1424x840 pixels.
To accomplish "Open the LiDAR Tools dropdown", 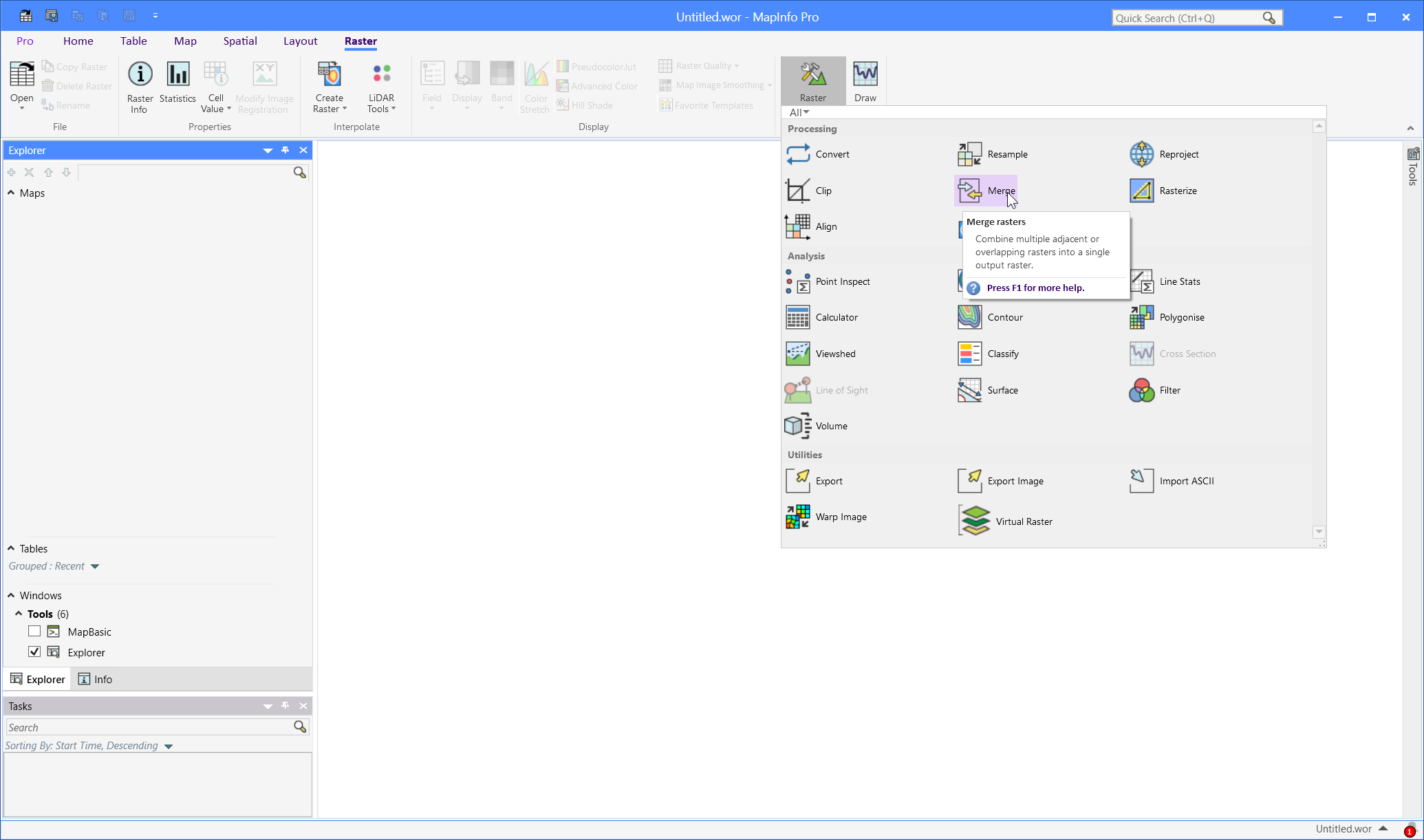I will pyautogui.click(x=381, y=104).
